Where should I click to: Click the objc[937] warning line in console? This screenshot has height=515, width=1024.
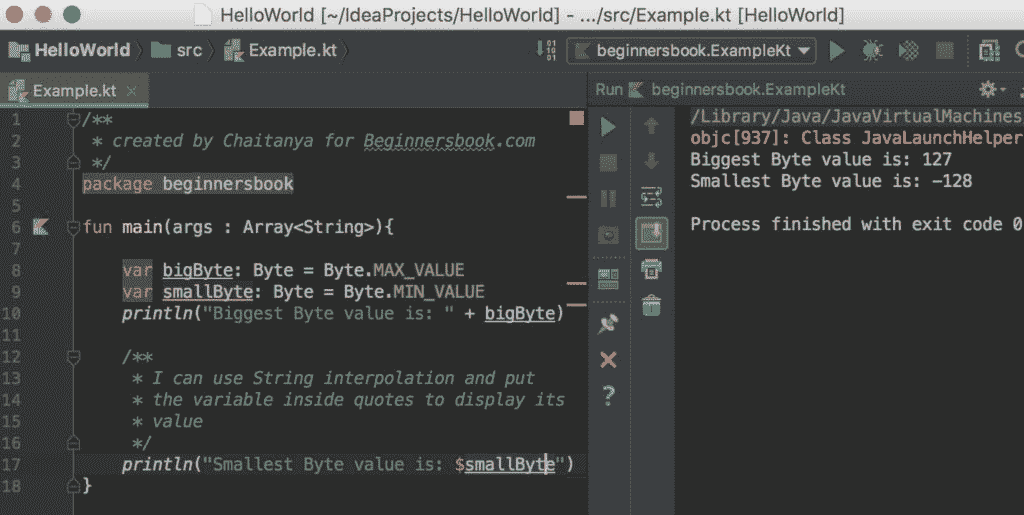click(856, 138)
